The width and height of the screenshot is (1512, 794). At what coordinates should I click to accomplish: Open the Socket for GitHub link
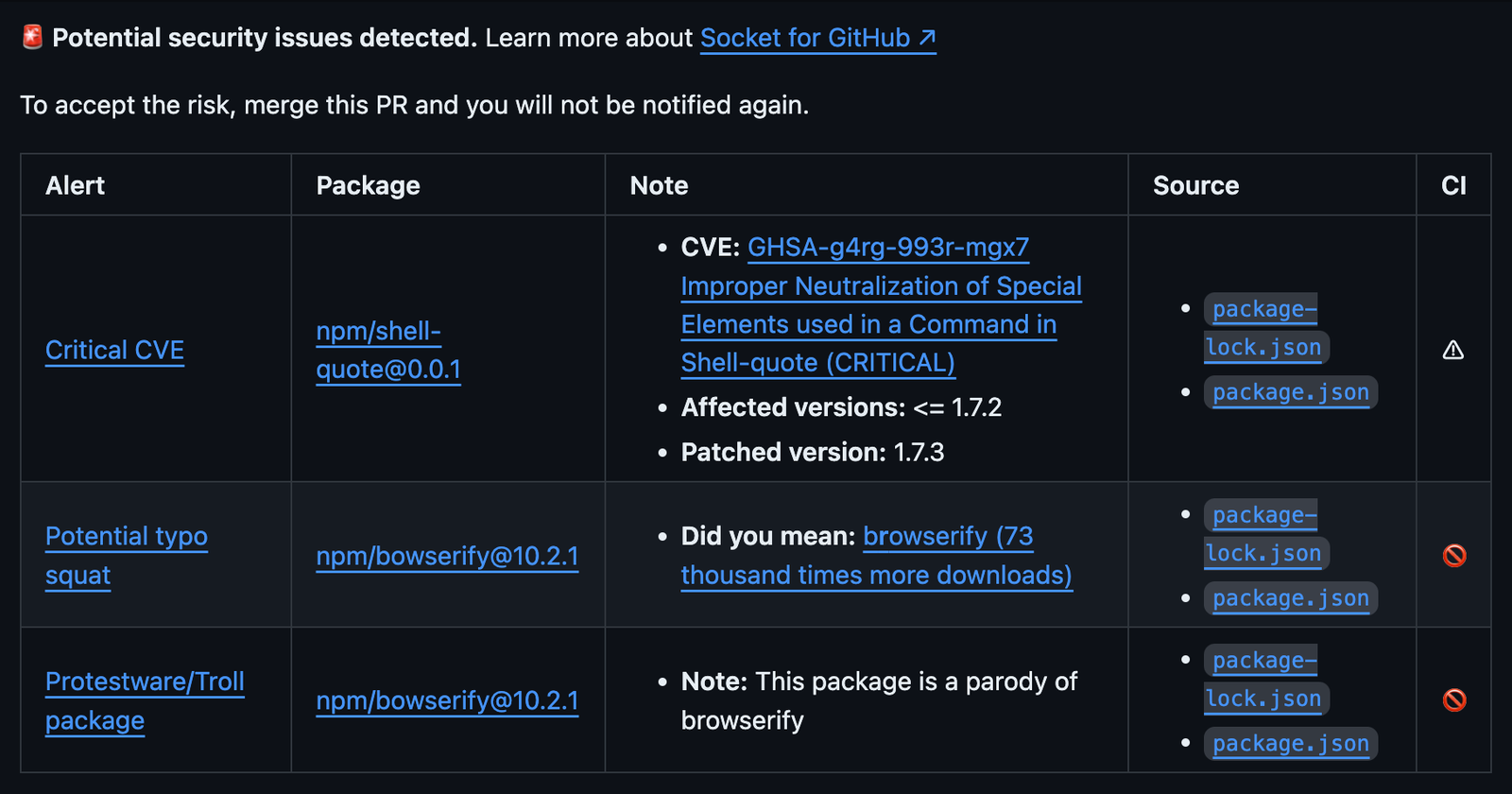click(818, 38)
